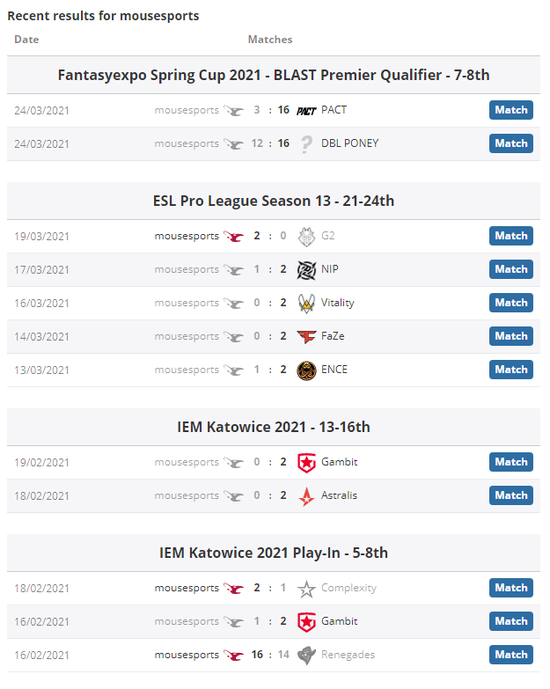Click the Complexity star logo
The height and width of the screenshot is (689, 550).
coord(306,589)
